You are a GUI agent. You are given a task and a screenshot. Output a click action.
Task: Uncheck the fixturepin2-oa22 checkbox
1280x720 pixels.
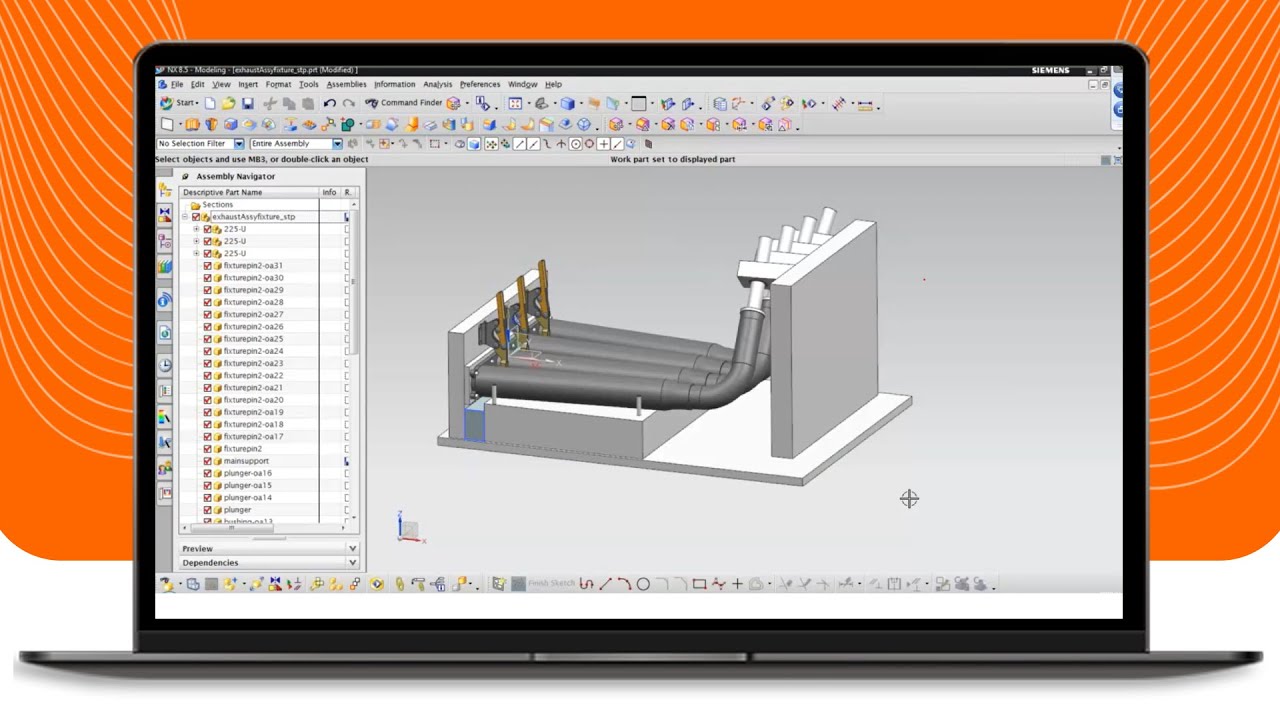(x=208, y=375)
